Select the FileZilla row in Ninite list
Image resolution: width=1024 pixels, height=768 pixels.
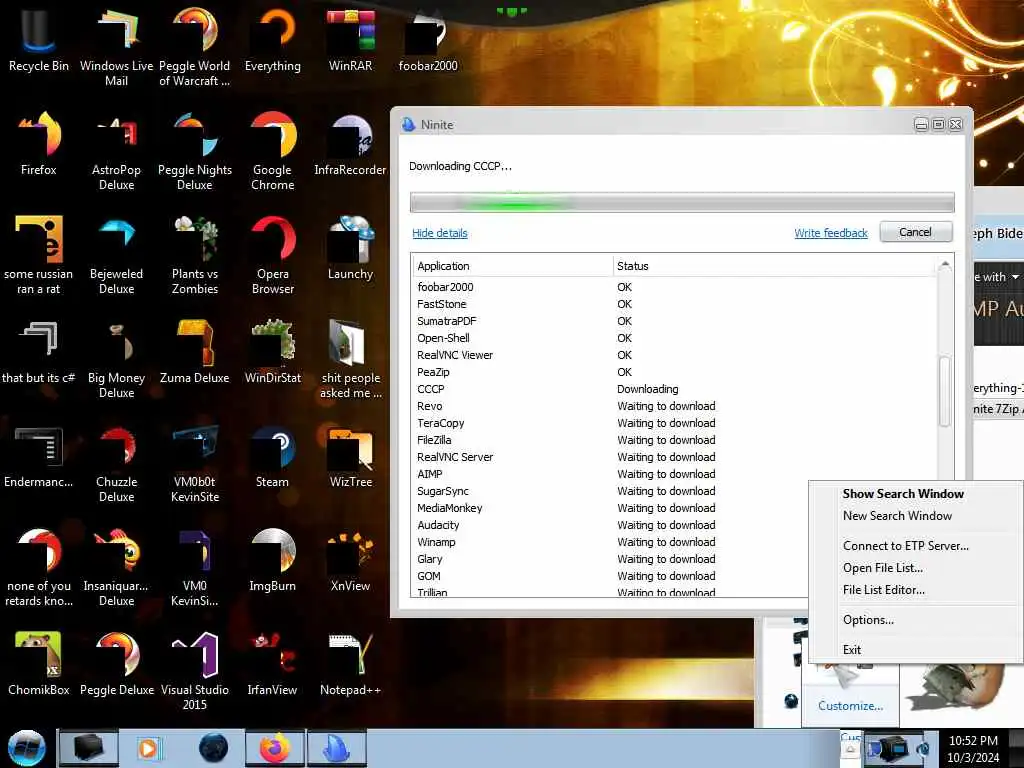click(676, 440)
